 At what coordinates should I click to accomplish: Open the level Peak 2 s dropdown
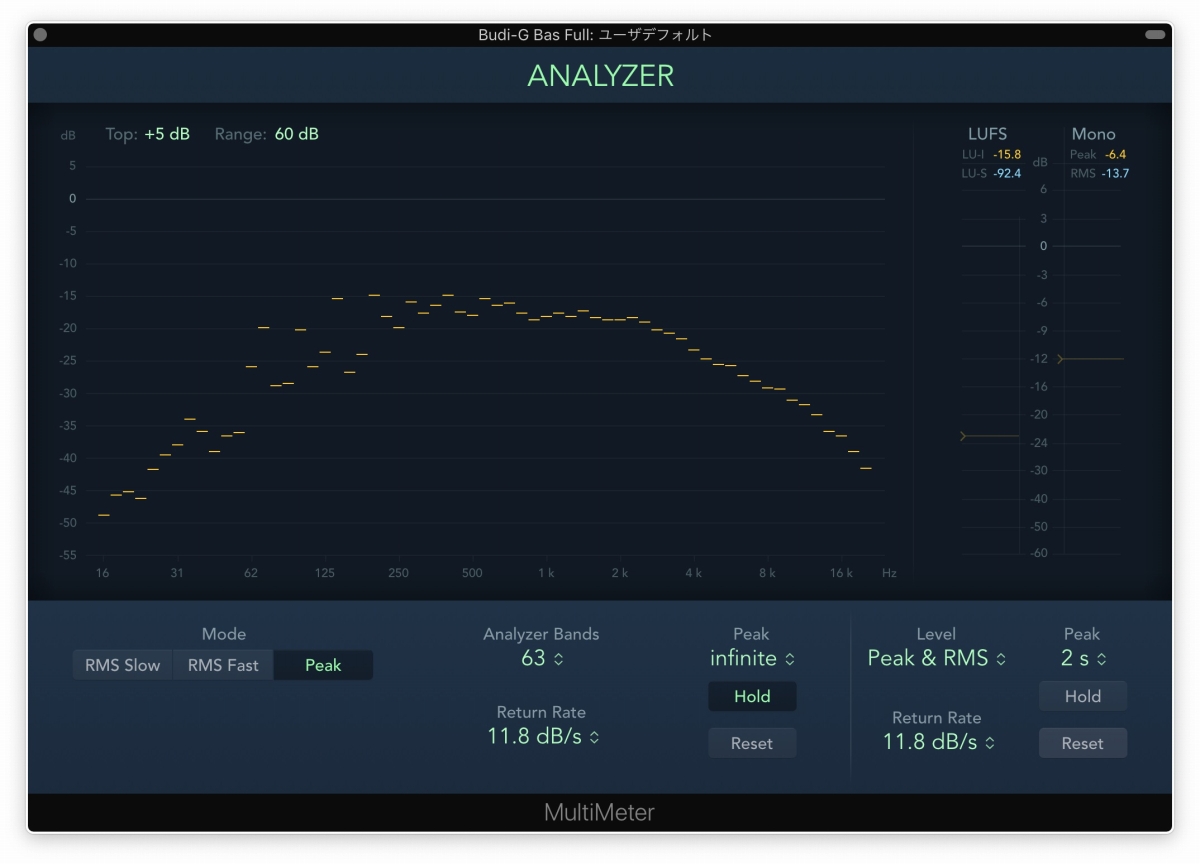point(1081,659)
